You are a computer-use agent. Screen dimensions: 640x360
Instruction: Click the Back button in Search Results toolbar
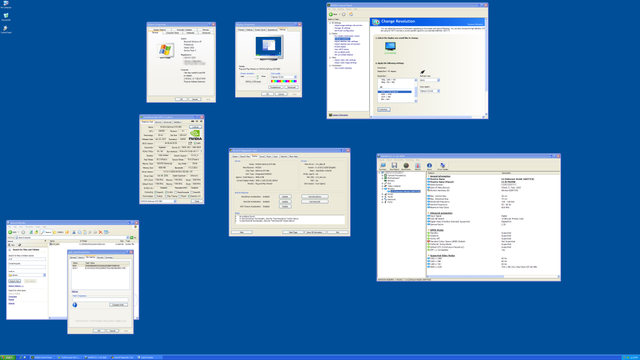[12, 232]
